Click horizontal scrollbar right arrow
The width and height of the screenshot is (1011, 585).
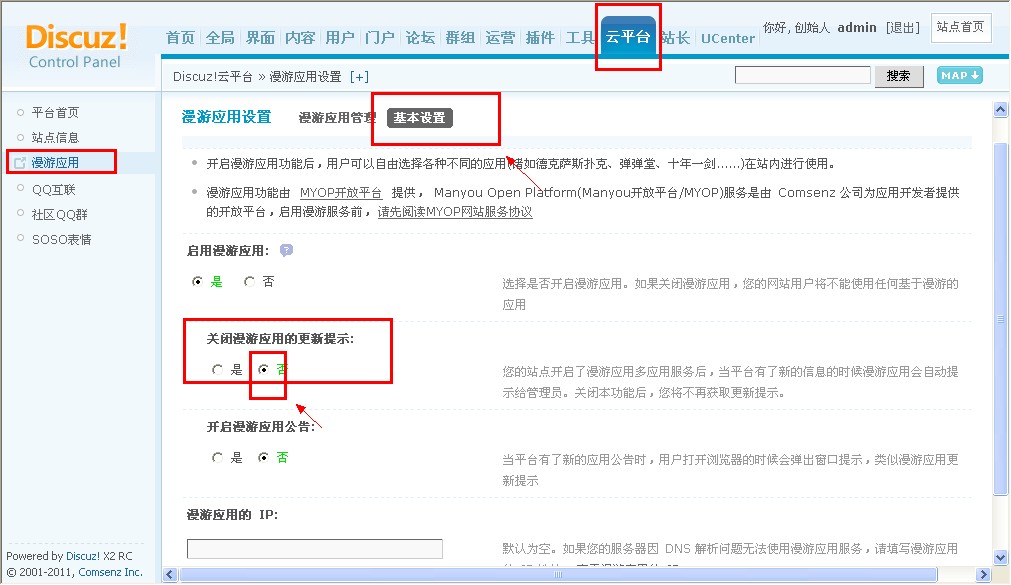point(983,574)
